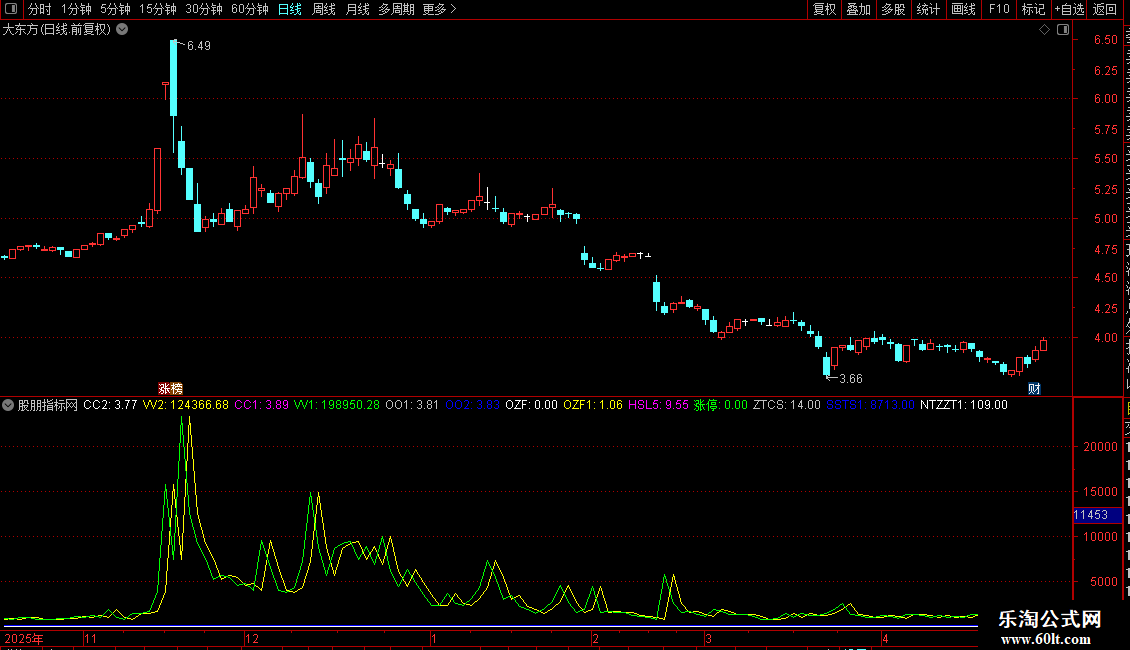Select the 60分钟 period tab
This screenshot has width=1130, height=650.
(x=250, y=9)
